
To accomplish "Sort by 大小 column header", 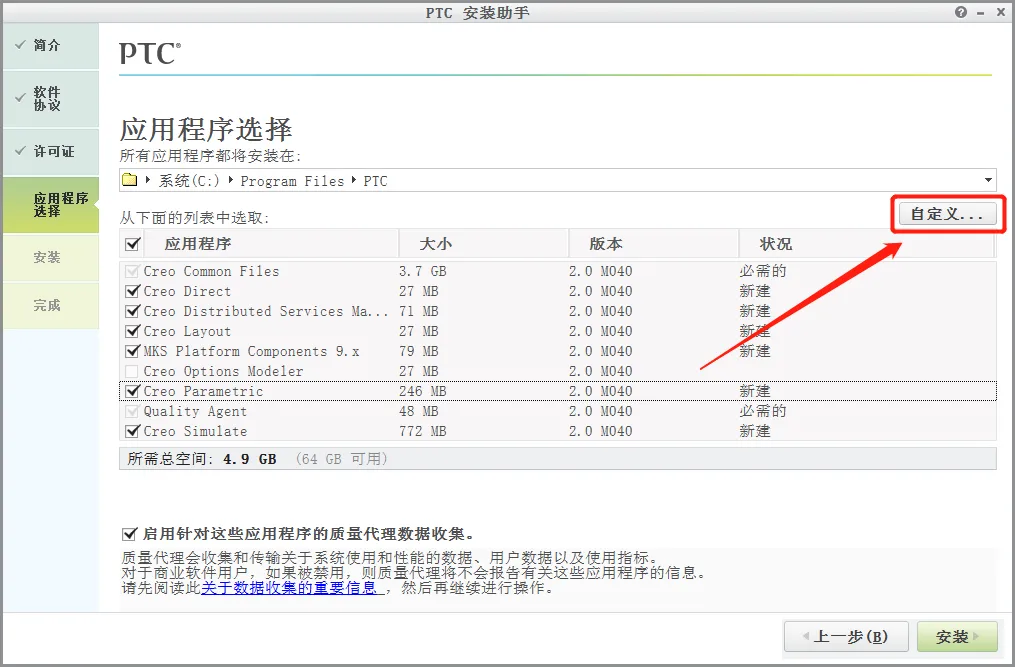I will 484,244.
